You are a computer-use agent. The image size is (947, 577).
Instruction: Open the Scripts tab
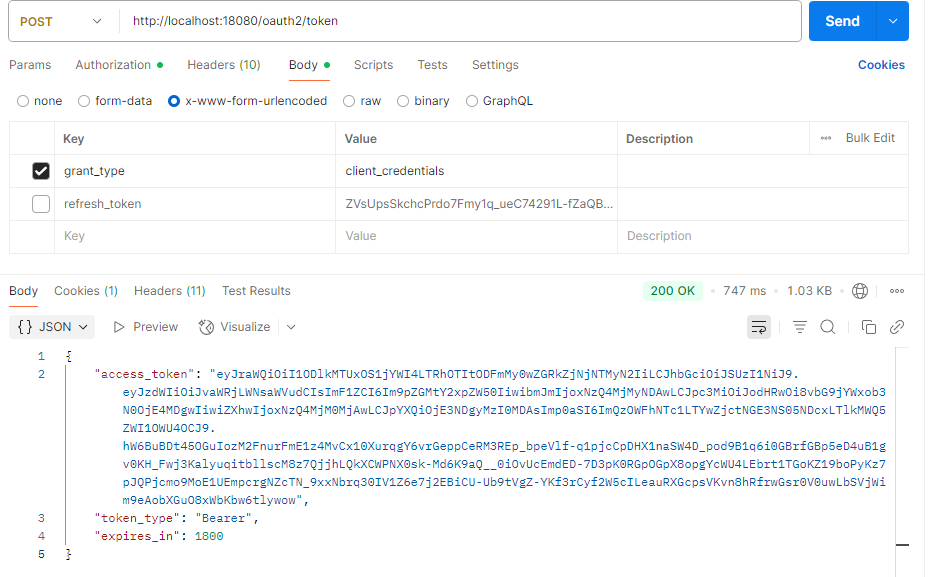coord(373,65)
